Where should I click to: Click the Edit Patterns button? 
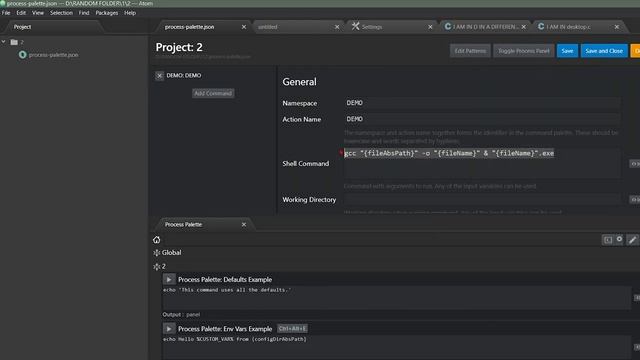tap(470, 51)
